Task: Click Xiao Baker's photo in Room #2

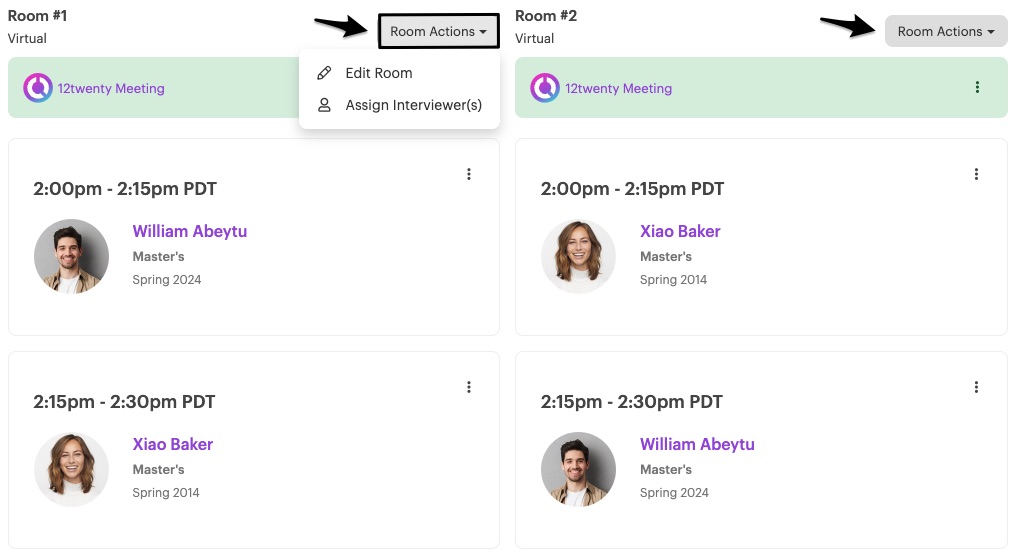Action: tap(579, 256)
